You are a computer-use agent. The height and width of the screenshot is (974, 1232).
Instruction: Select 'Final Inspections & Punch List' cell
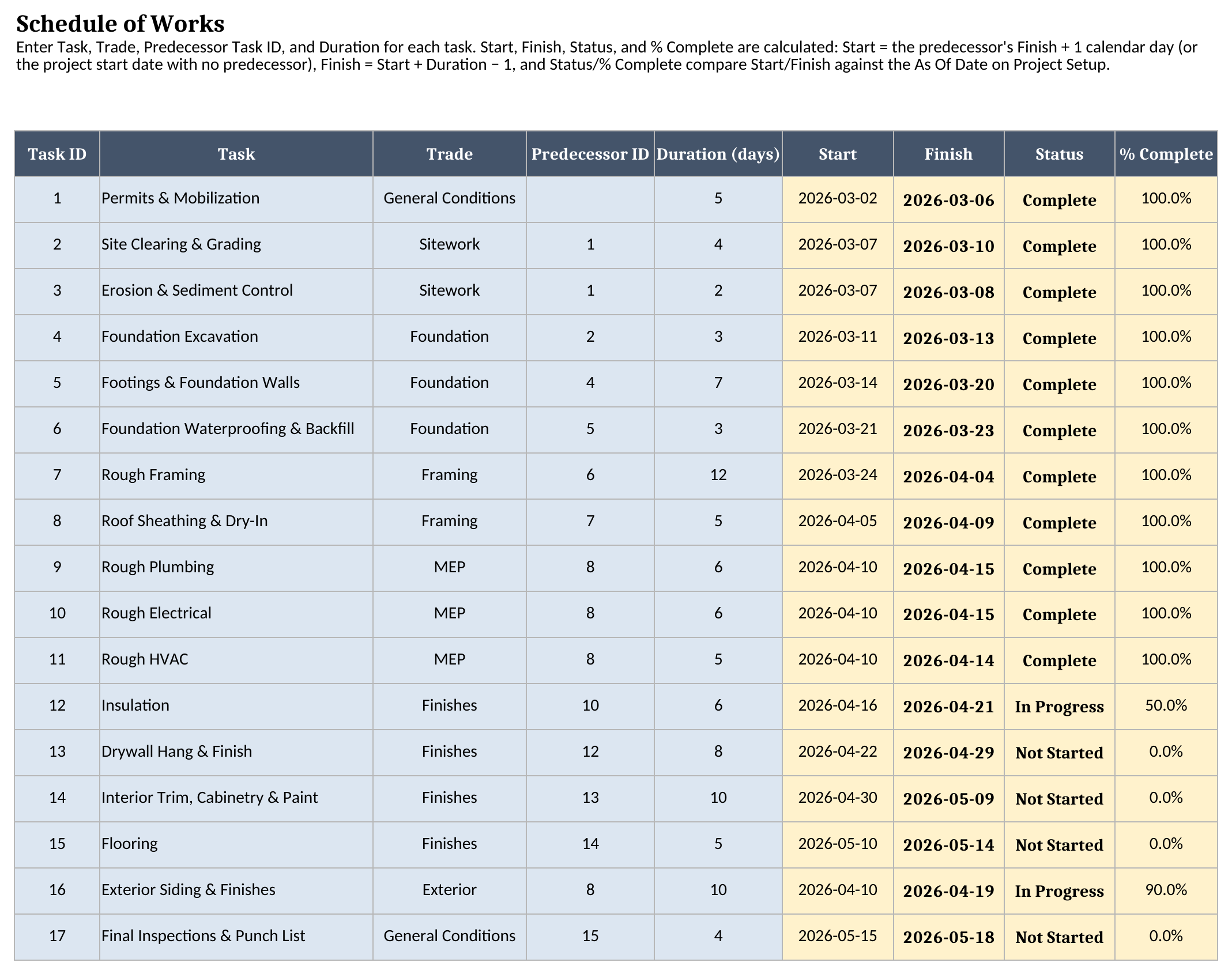pos(236,937)
